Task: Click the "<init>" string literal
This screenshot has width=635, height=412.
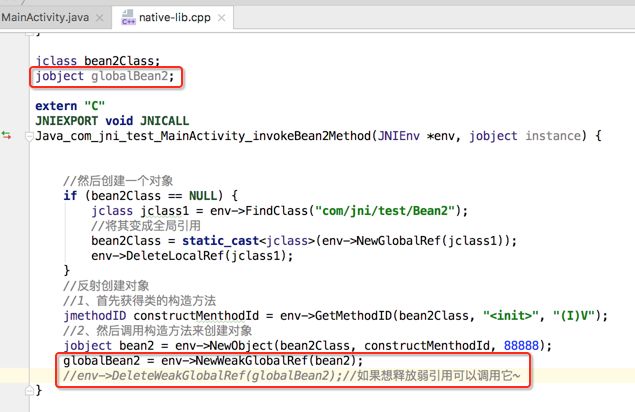Action: click(x=511, y=316)
